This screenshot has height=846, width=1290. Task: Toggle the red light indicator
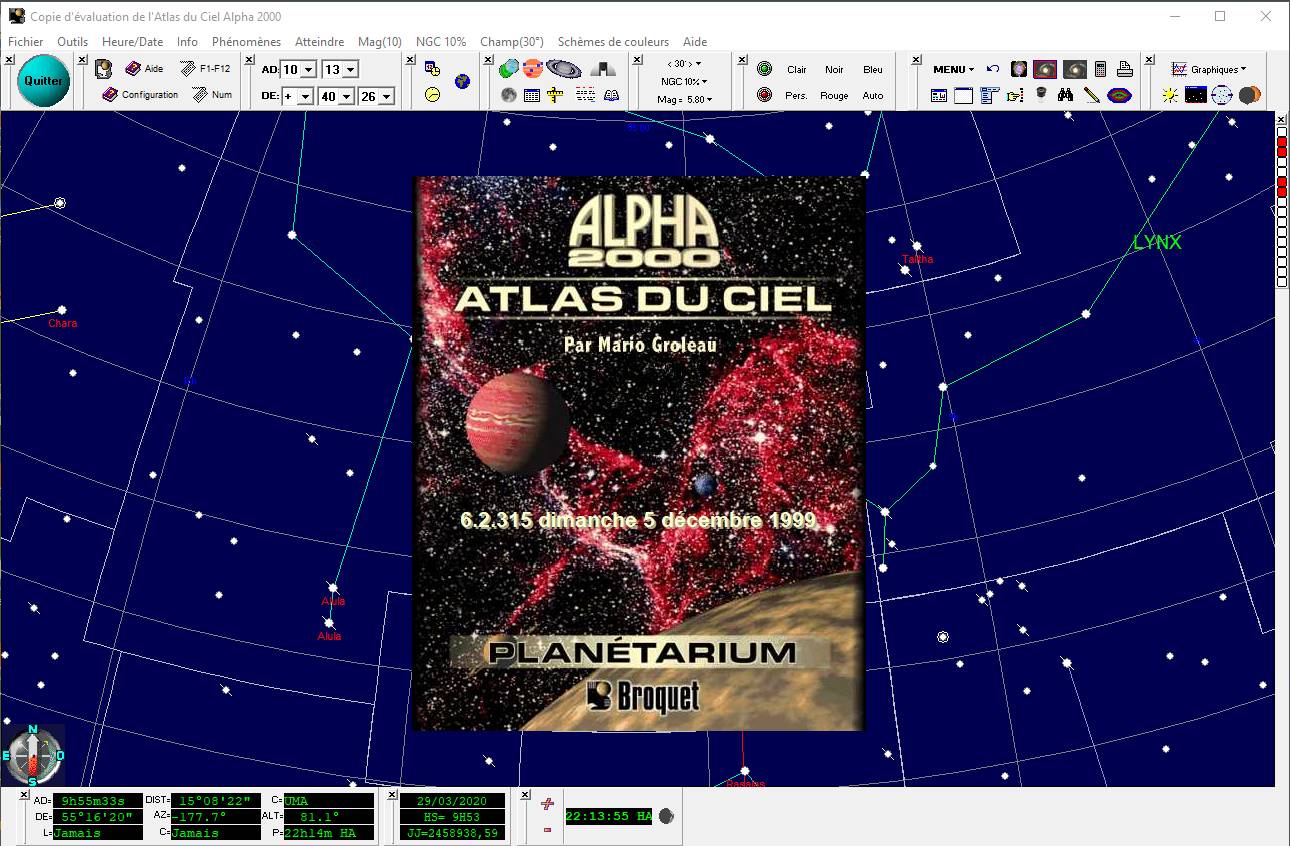(x=765, y=95)
